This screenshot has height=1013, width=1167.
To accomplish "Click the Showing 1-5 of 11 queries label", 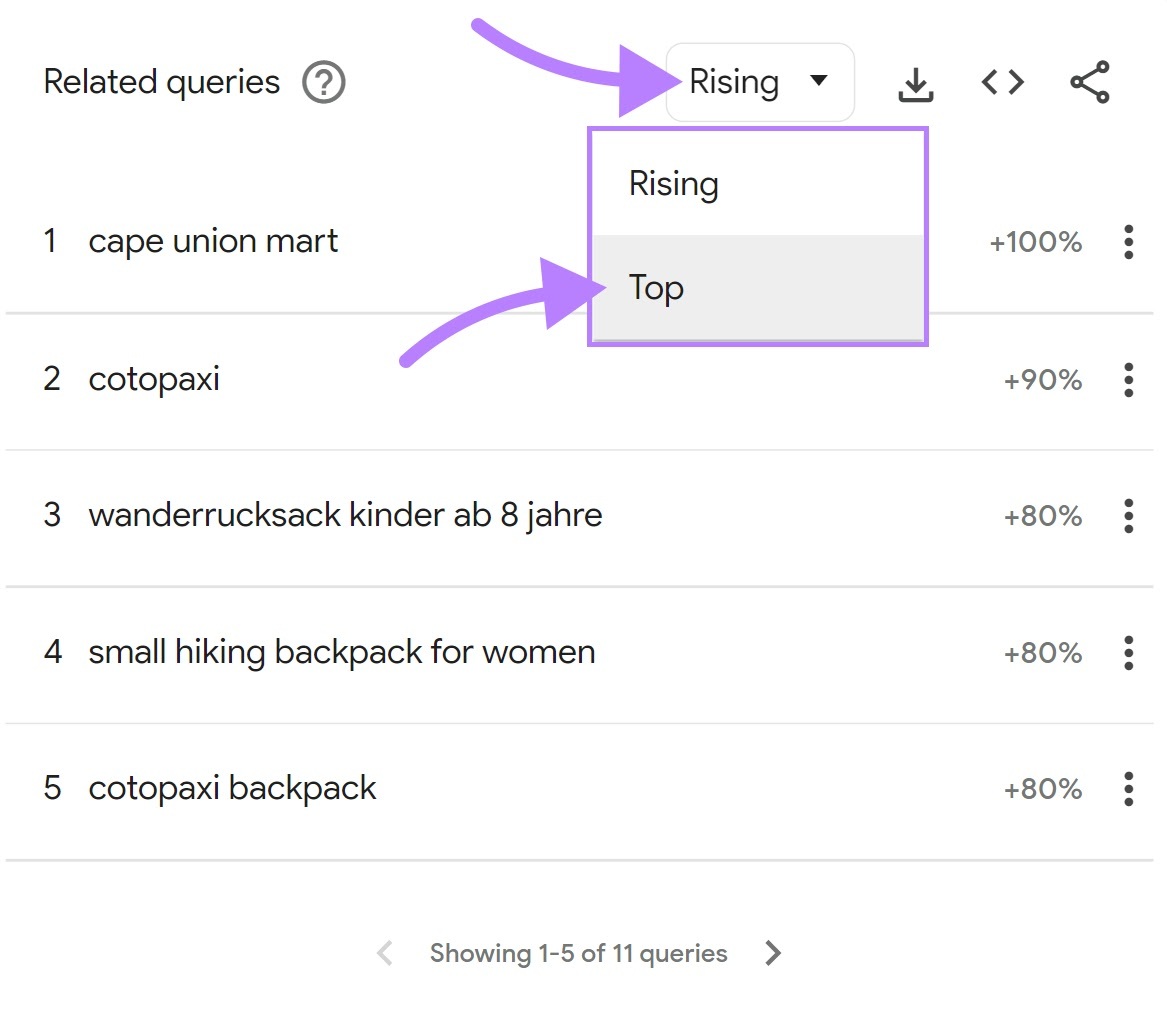I will [578, 953].
